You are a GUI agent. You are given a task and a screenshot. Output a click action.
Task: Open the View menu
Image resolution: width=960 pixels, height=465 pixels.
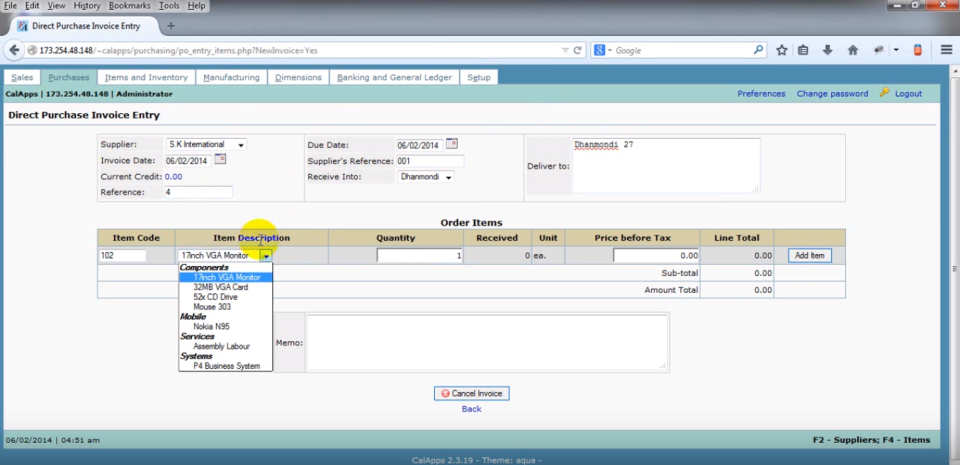tap(56, 6)
